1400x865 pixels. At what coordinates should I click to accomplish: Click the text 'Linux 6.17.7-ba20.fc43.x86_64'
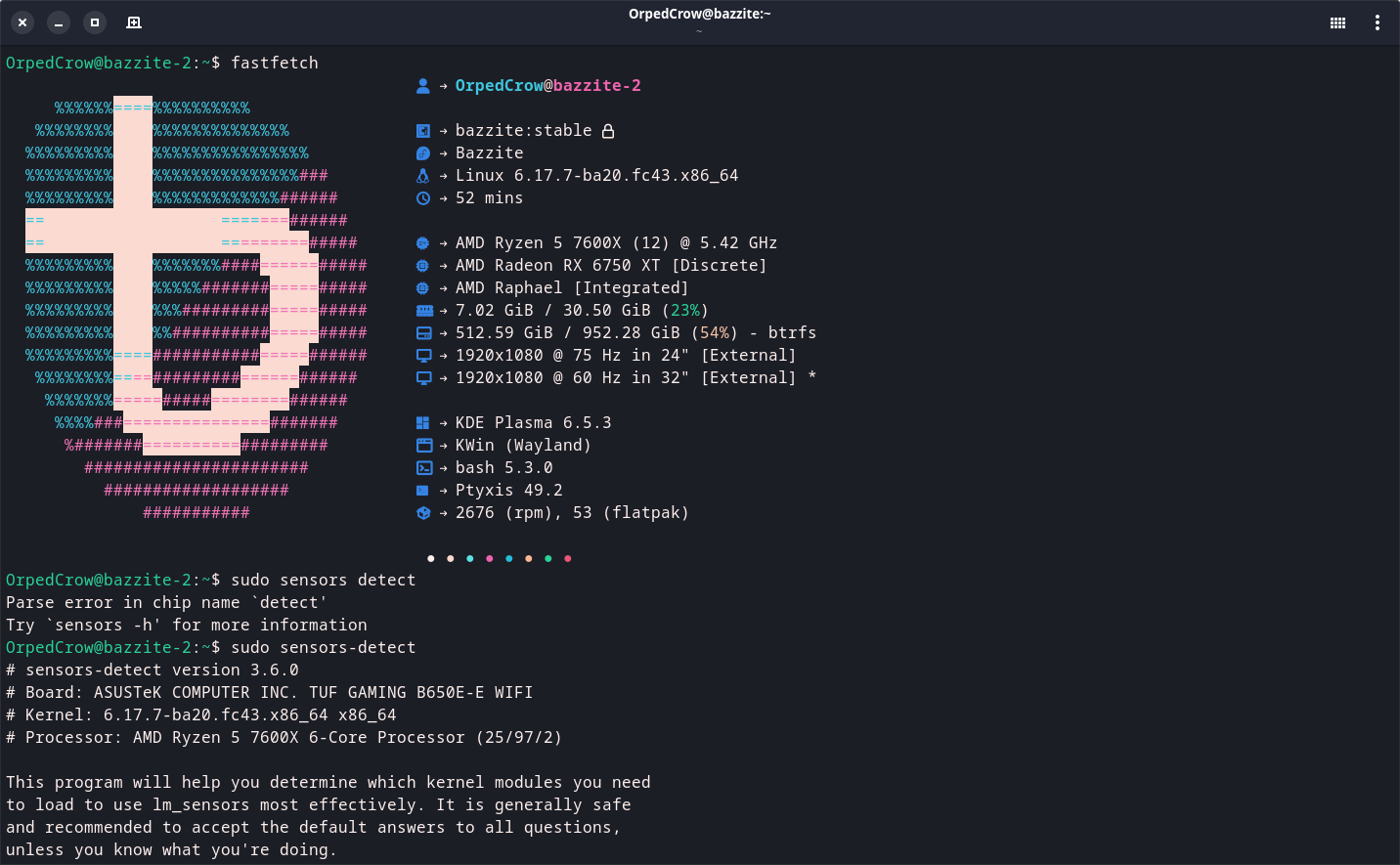597,176
